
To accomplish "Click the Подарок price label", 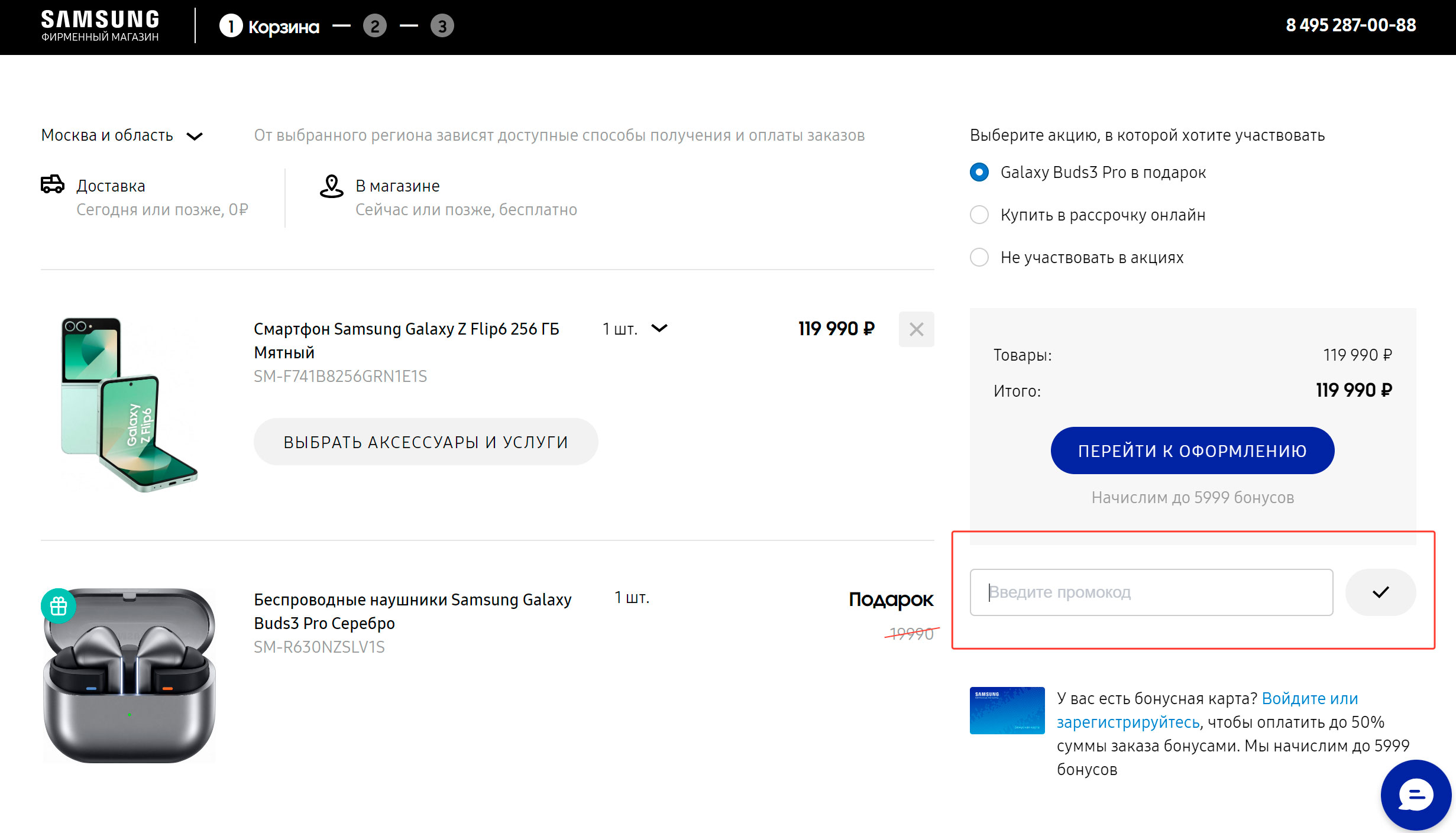I will (891, 599).
